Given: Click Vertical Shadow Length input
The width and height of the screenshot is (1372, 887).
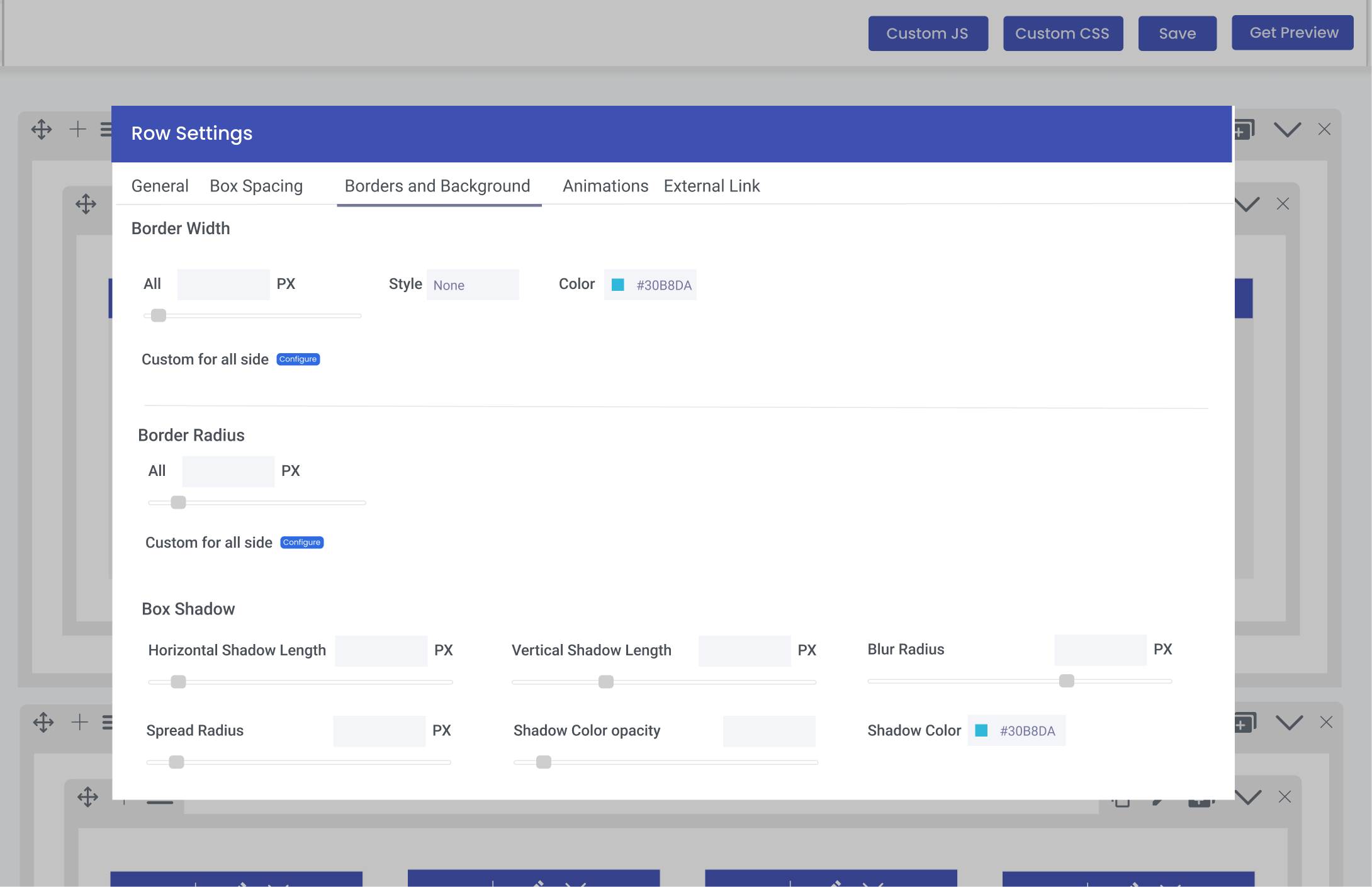Looking at the screenshot, I should click(x=745, y=651).
